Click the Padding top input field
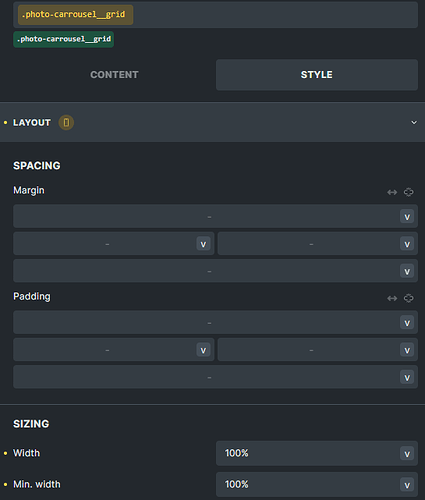 (x=207, y=323)
